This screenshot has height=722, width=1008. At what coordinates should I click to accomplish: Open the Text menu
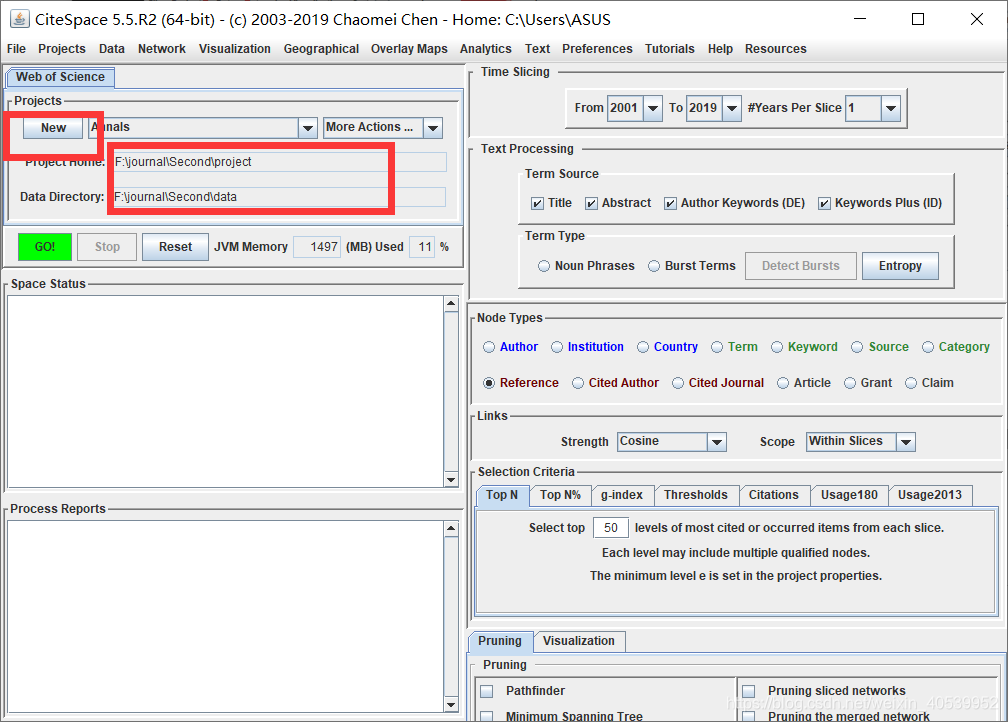(537, 49)
